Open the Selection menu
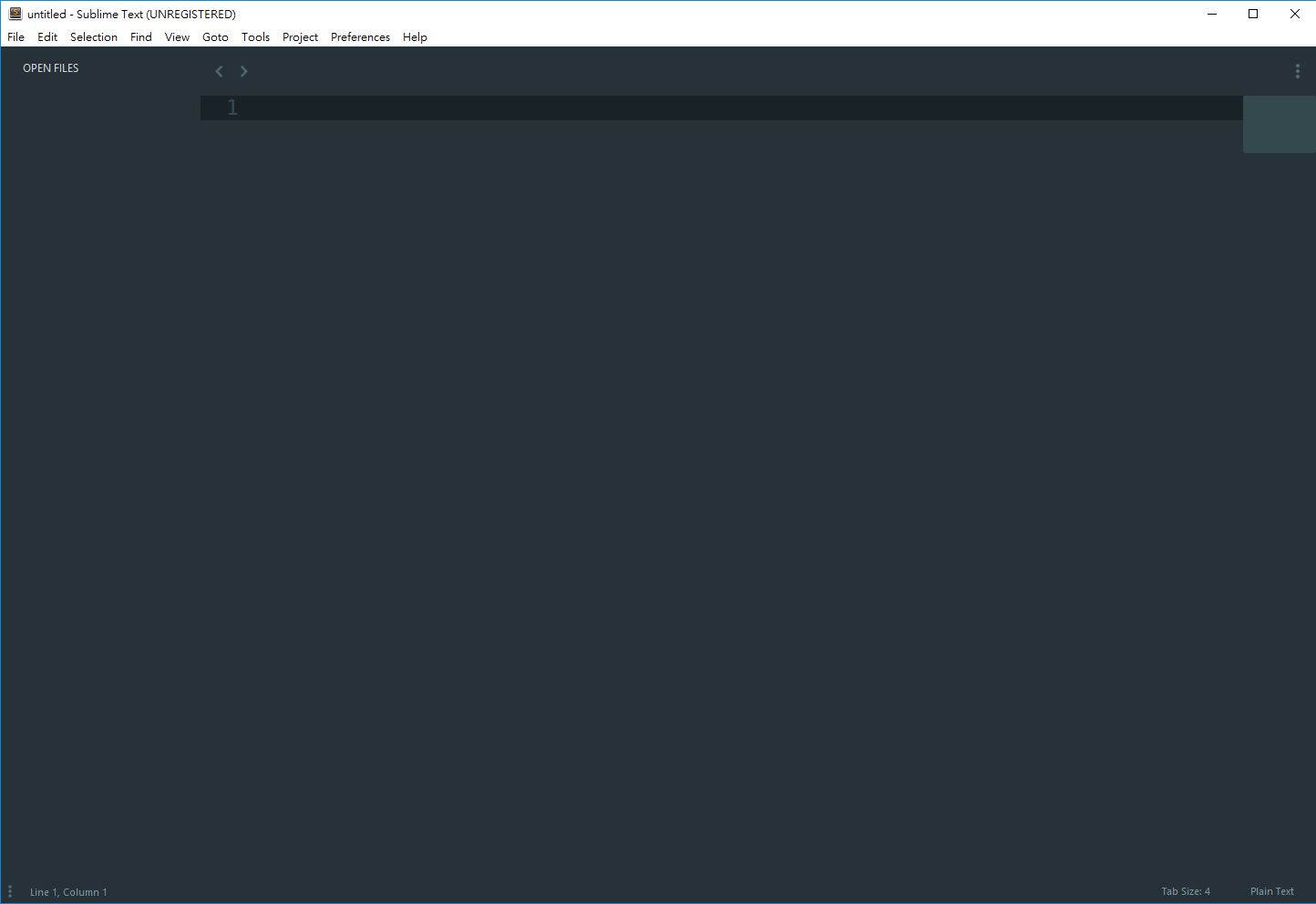Image resolution: width=1316 pixels, height=904 pixels. 94,37
